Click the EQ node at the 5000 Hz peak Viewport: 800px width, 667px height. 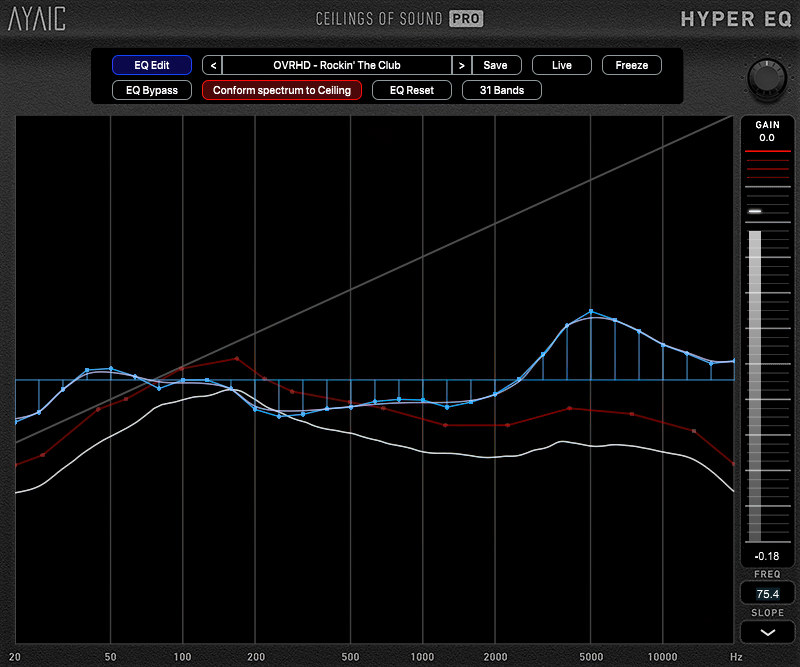pos(591,311)
